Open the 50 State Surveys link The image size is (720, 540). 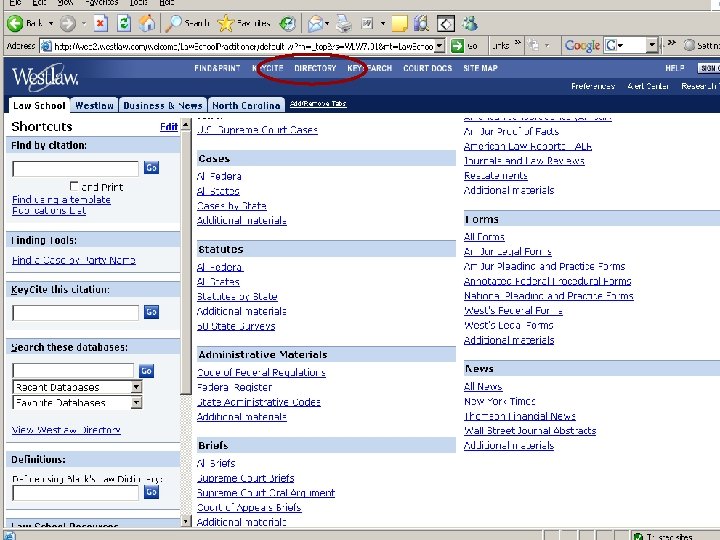(x=236, y=326)
